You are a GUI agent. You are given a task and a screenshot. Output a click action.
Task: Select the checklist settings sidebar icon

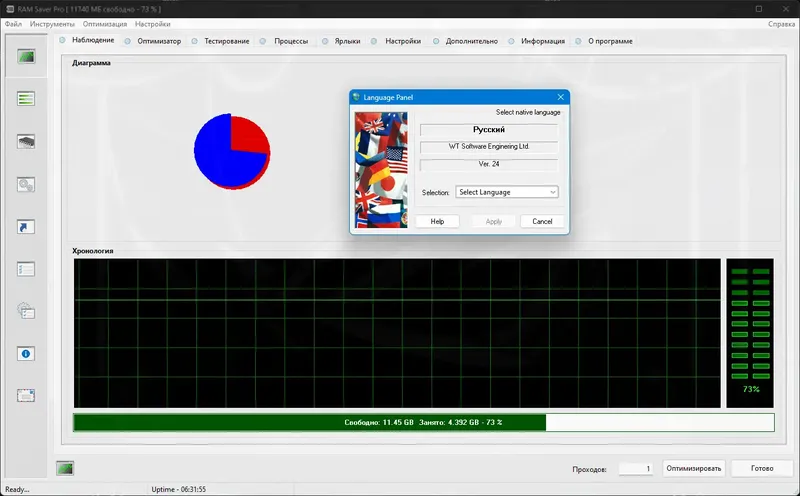[x=26, y=269]
